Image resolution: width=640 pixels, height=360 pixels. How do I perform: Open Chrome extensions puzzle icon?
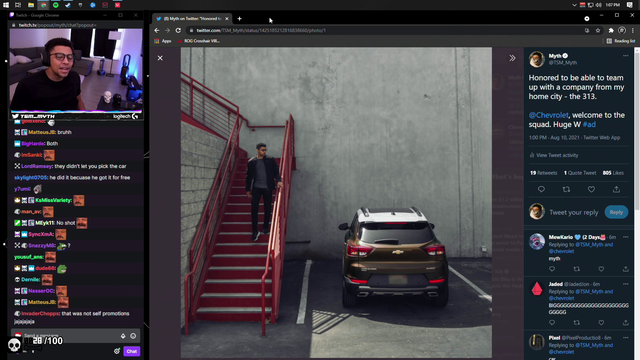pyautogui.click(x=611, y=30)
